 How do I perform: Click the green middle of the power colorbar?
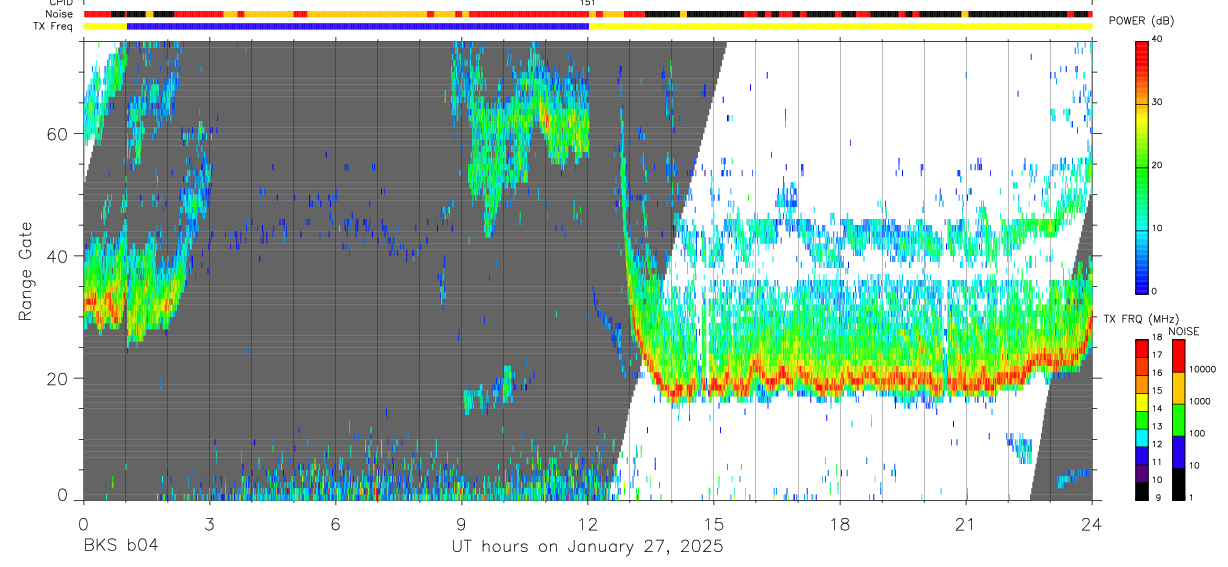pyautogui.click(x=1142, y=165)
